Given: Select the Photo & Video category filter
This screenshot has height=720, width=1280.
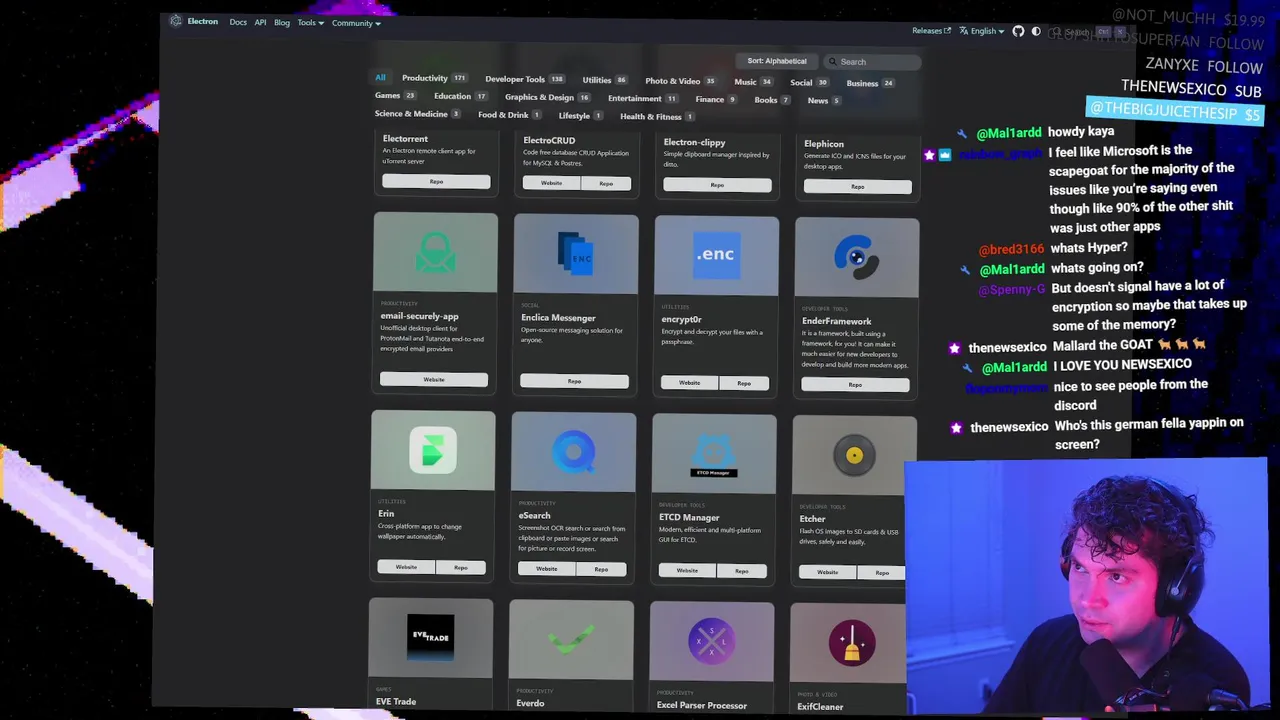Looking at the screenshot, I should 681,81.
